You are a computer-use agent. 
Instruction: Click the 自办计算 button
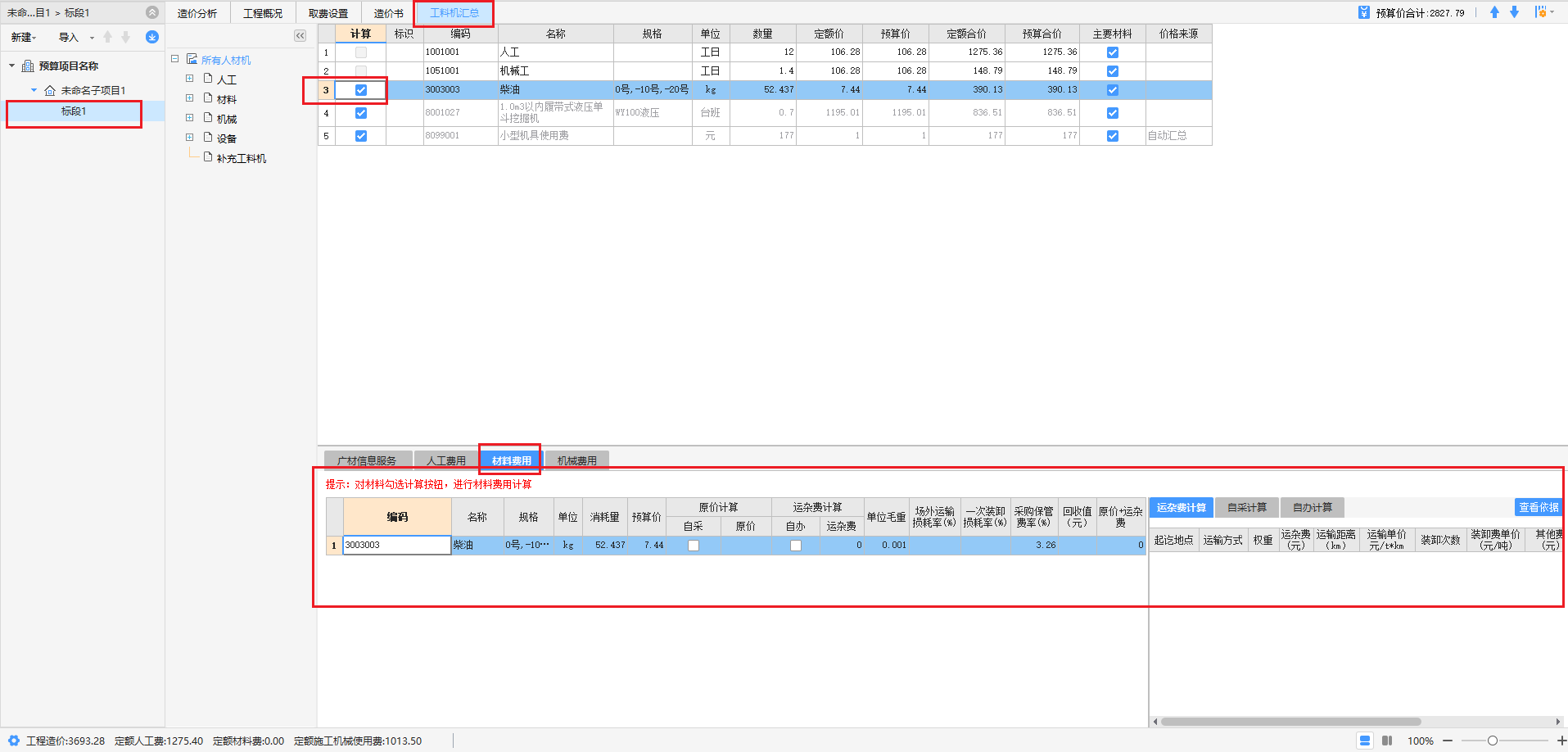1313,508
